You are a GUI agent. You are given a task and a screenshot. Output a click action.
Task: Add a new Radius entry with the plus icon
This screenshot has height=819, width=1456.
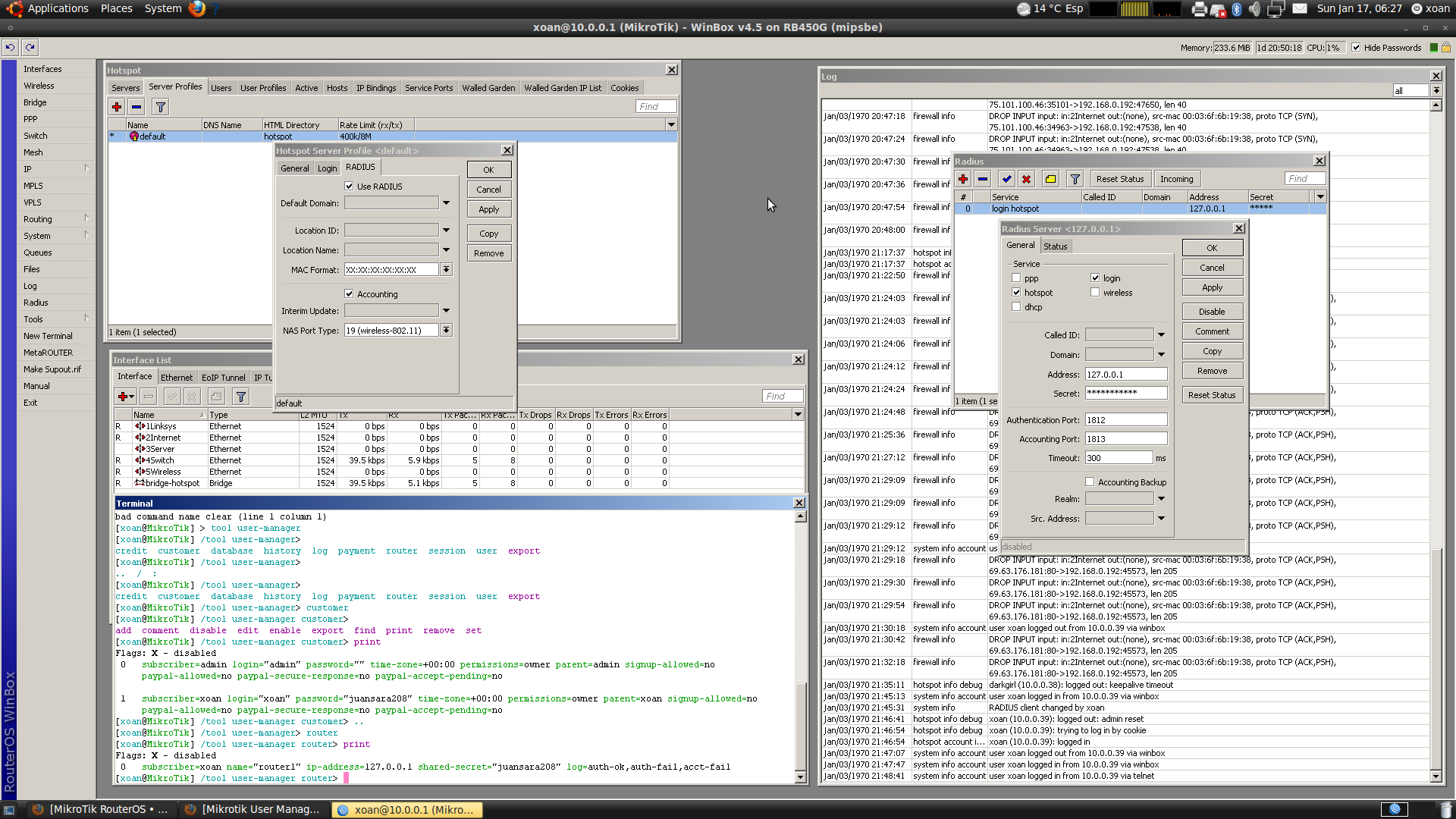pos(963,179)
